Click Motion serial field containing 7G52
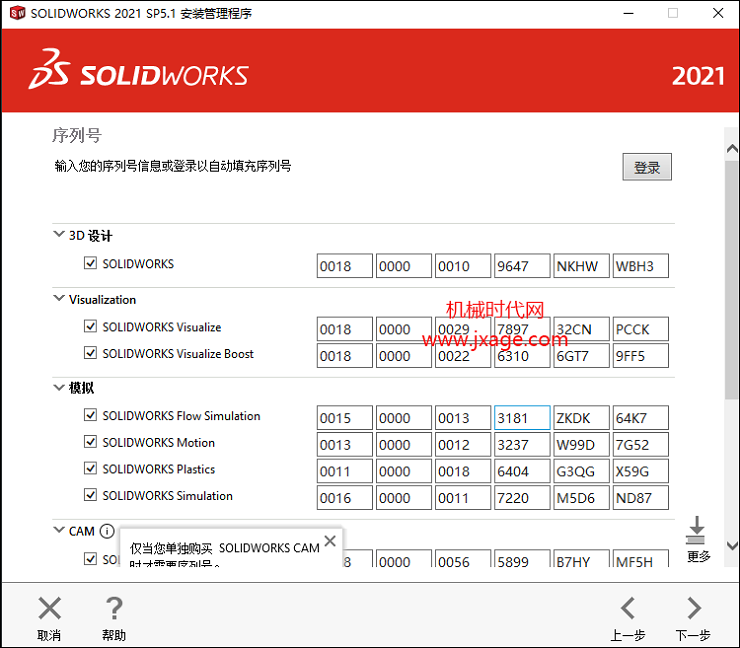This screenshot has width=740, height=648. pos(640,445)
